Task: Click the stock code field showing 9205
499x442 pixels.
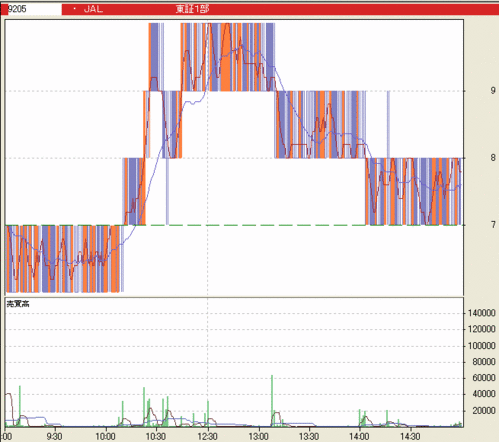Action: [34, 9]
